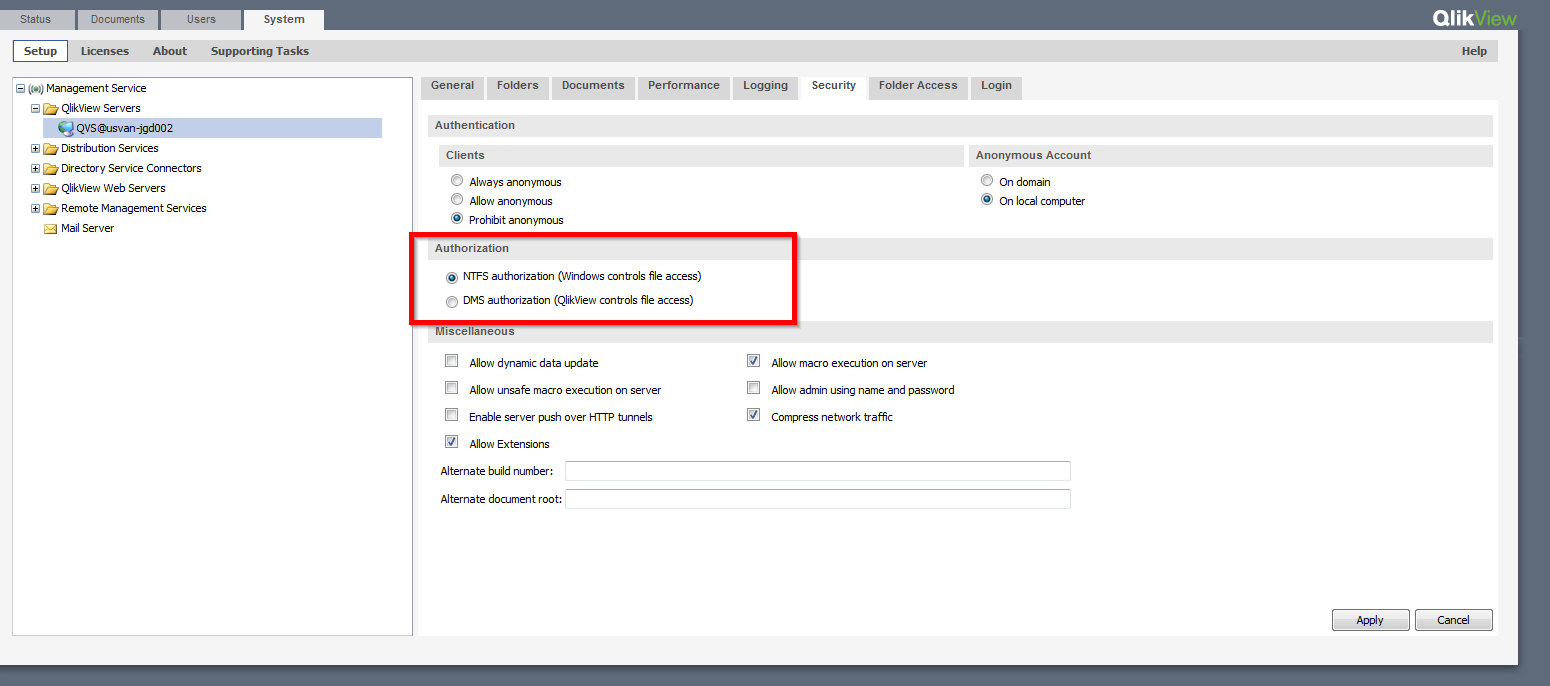Click the QlikView Web Servers folder icon

coord(50,188)
